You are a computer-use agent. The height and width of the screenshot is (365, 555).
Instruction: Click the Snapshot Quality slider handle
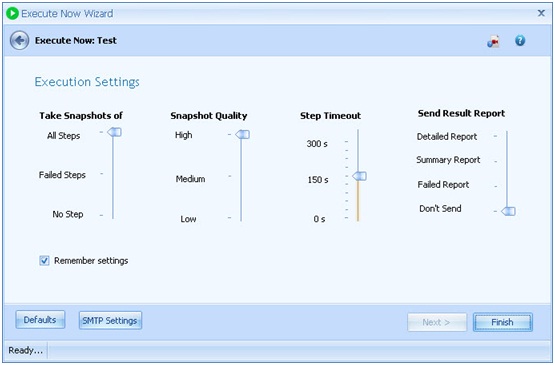[x=242, y=135]
